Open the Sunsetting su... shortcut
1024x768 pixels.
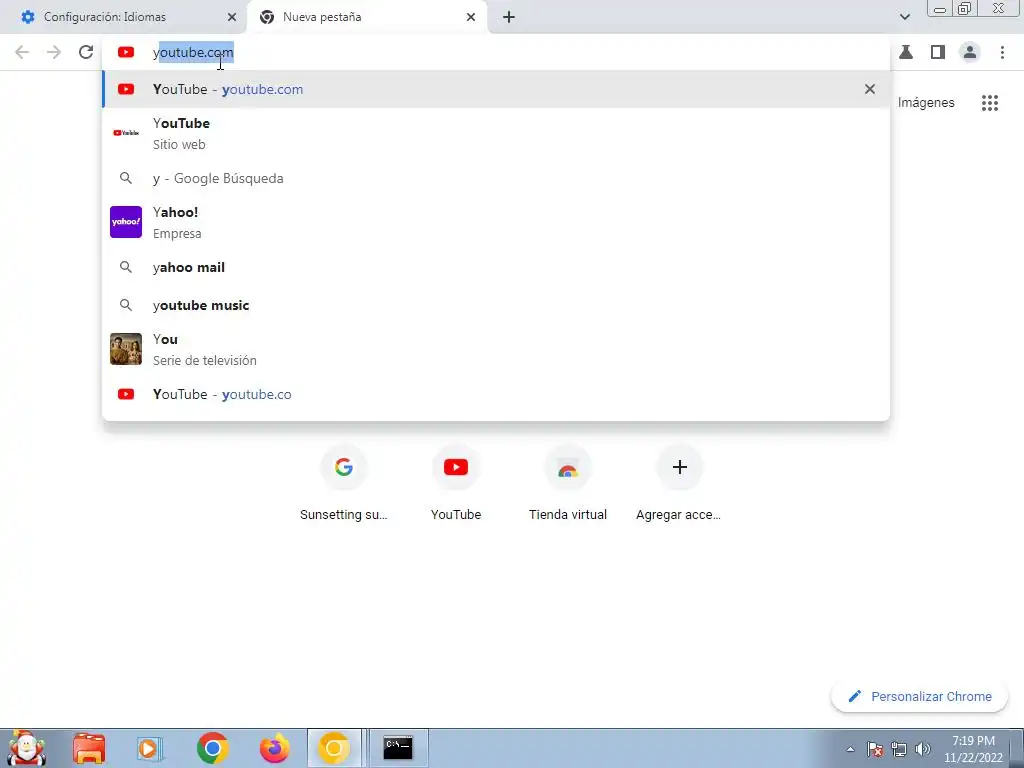[344, 483]
